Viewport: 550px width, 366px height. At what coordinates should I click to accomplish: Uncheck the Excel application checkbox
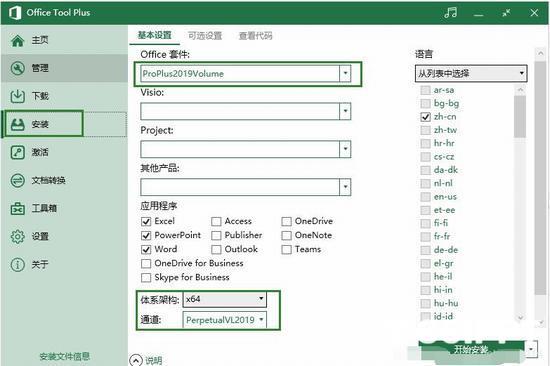(x=146, y=221)
